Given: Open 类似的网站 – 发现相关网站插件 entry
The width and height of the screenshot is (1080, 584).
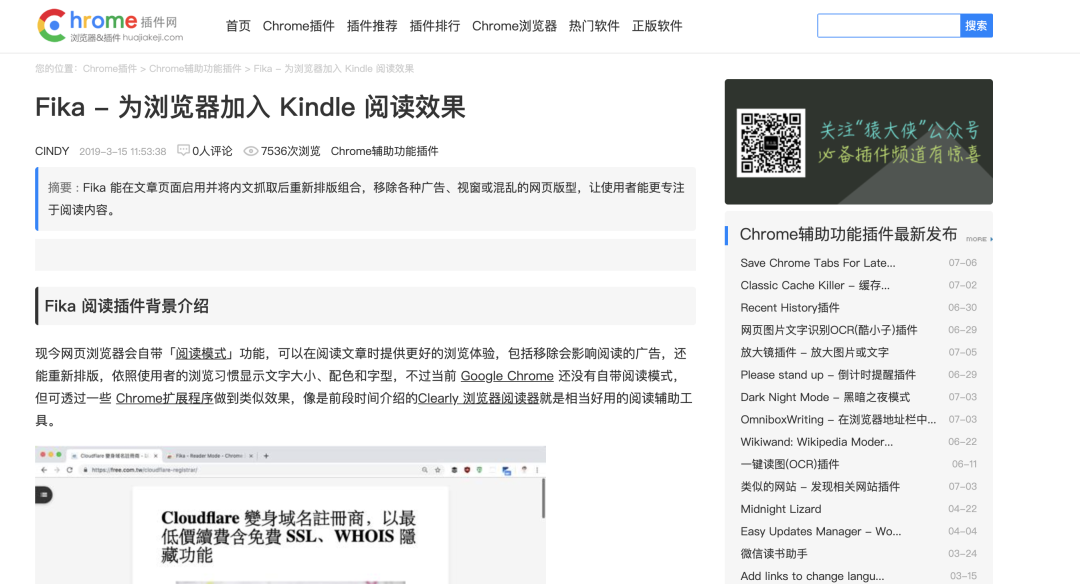Looking at the screenshot, I should 820,487.
